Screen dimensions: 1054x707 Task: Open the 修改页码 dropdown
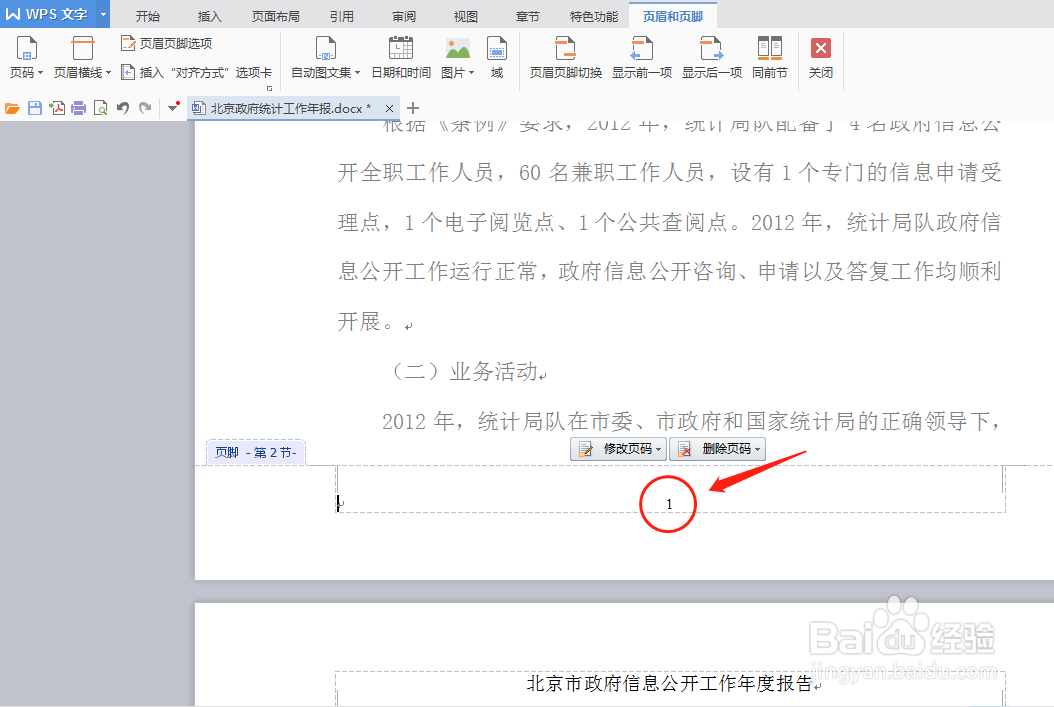tap(618, 449)
